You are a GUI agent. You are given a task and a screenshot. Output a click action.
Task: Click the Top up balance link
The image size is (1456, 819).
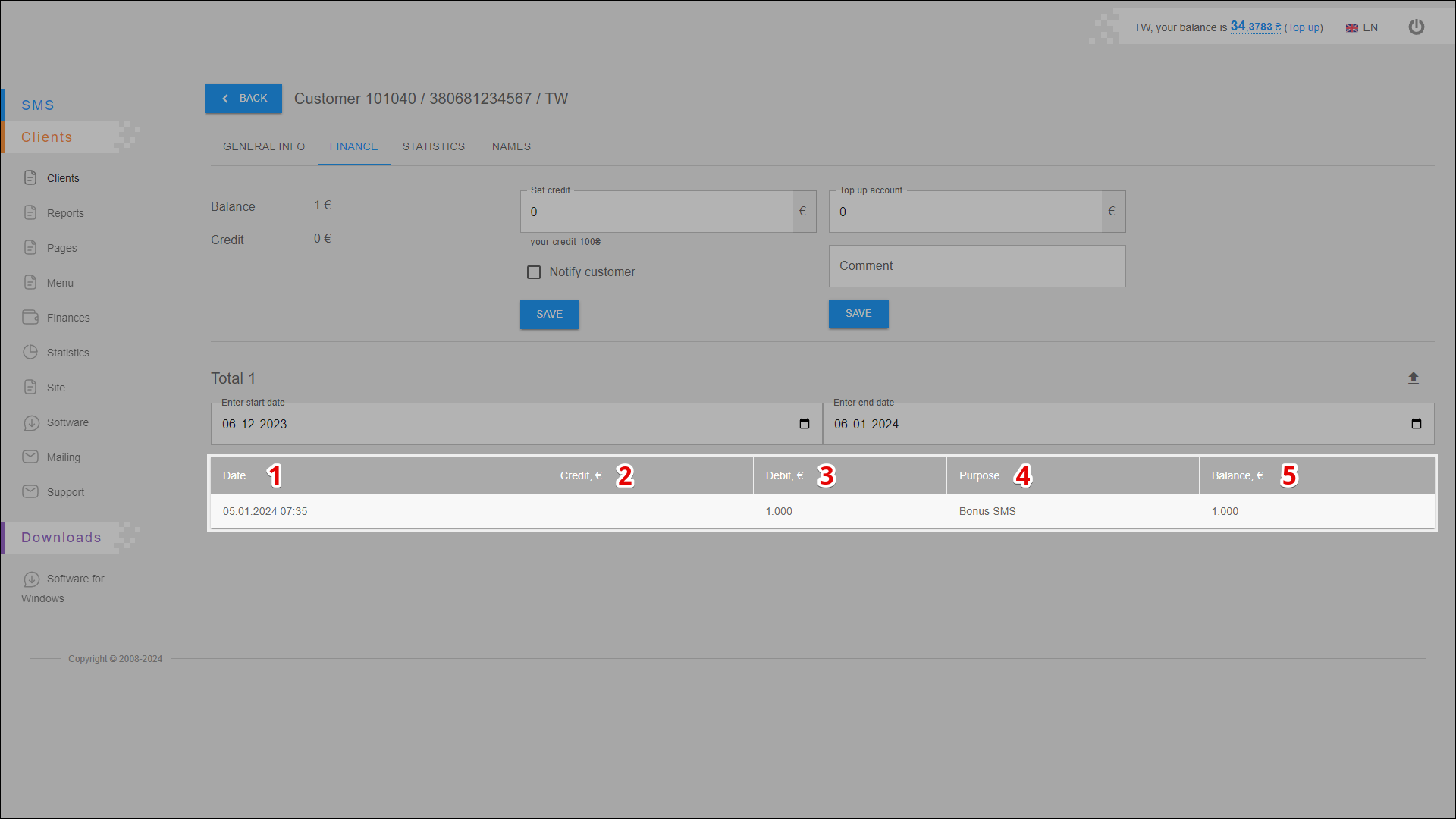pyautogui.click(x=1303, y=27)
